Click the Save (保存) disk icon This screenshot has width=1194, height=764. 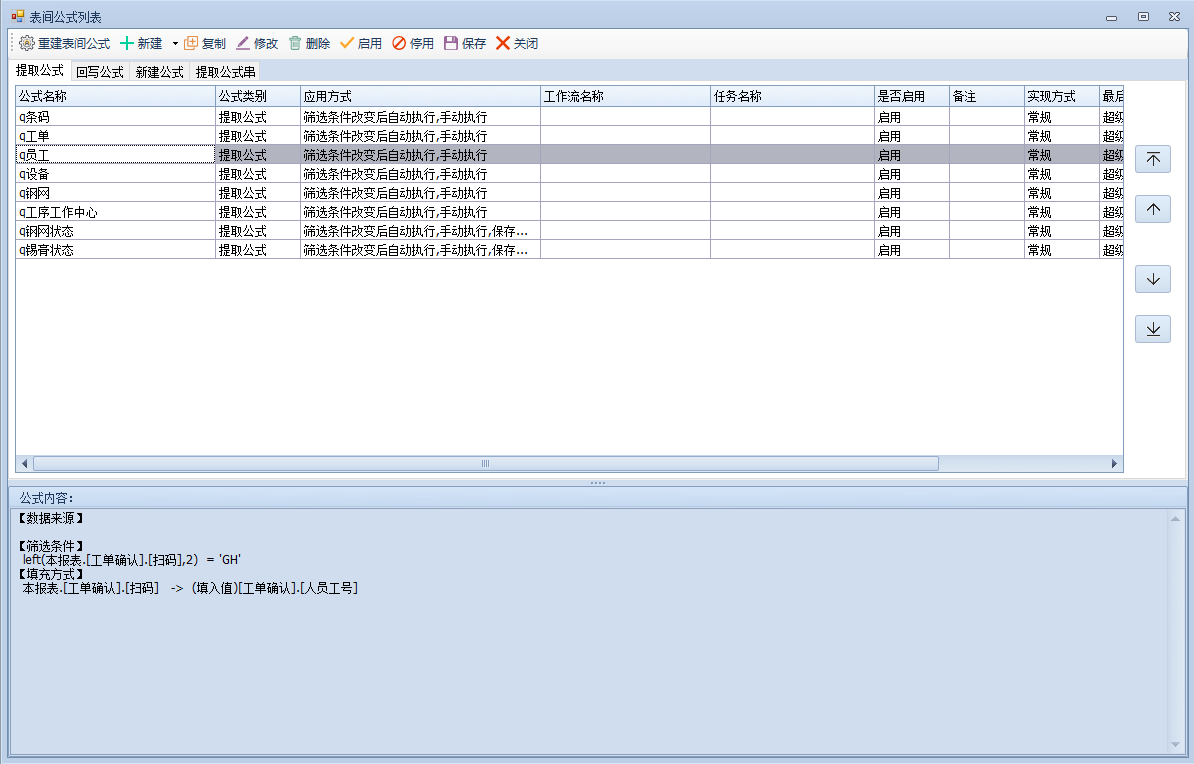(451, 44)
